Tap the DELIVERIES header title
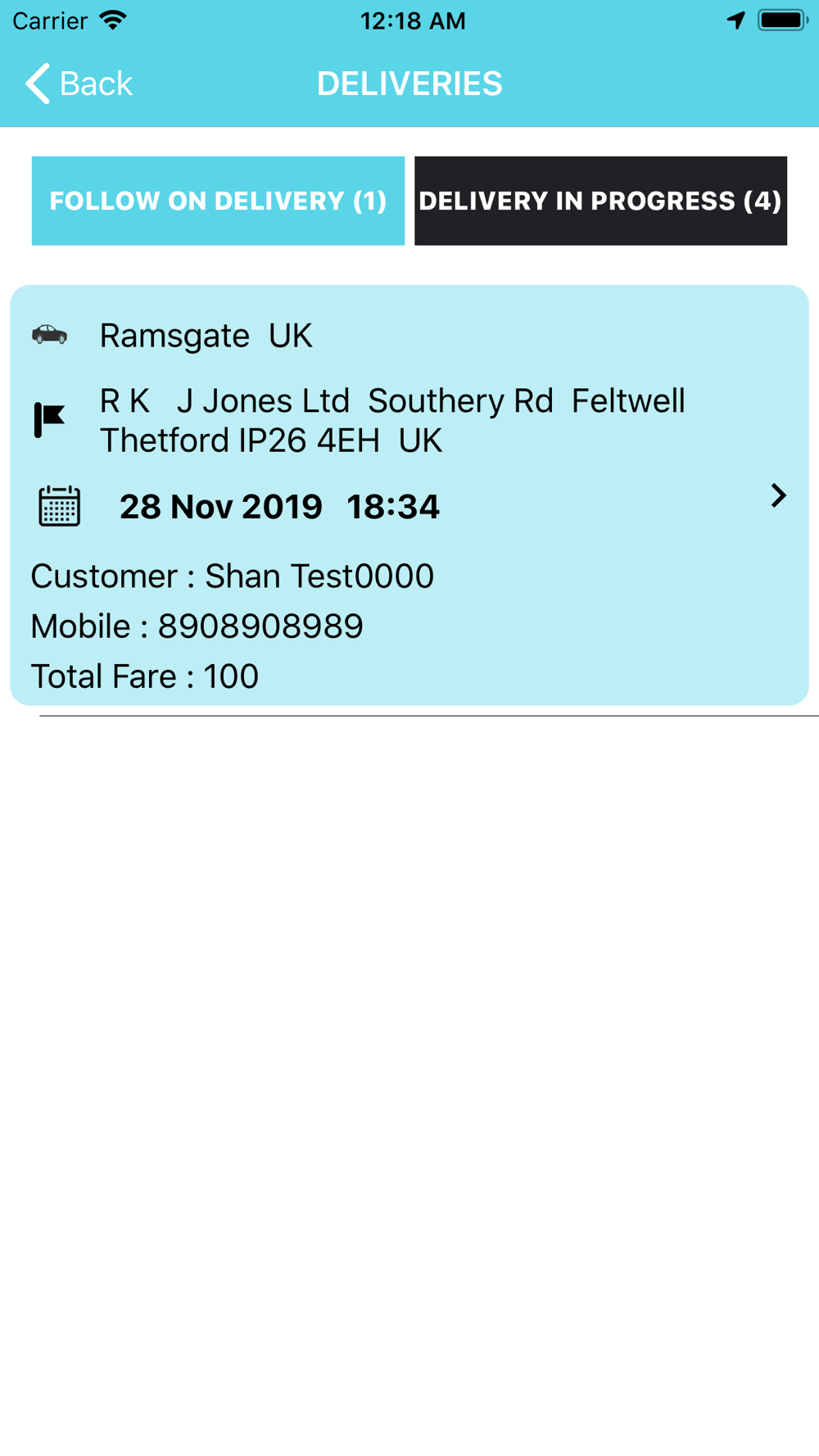 (409, 84)
